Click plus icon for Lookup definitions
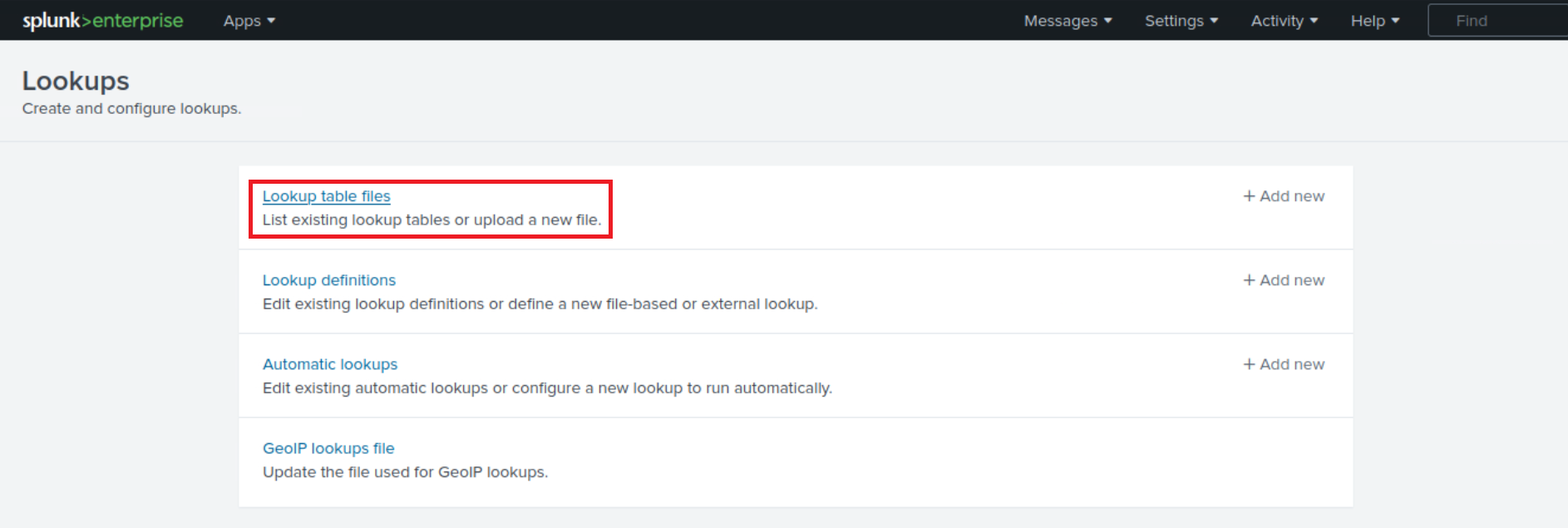This screenshot has width=1568, height=528. point(1249,280)
